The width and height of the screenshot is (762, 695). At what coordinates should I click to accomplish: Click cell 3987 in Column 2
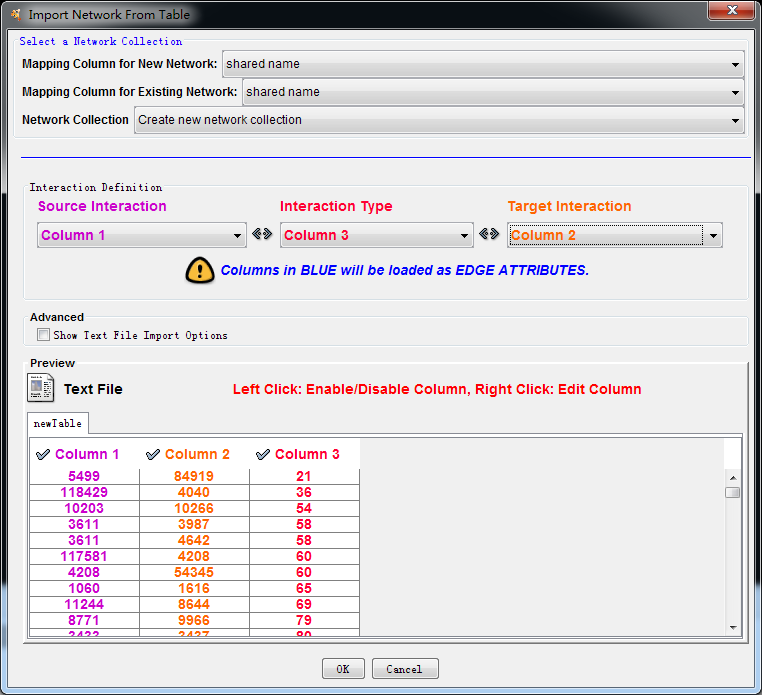click(194, 524)
